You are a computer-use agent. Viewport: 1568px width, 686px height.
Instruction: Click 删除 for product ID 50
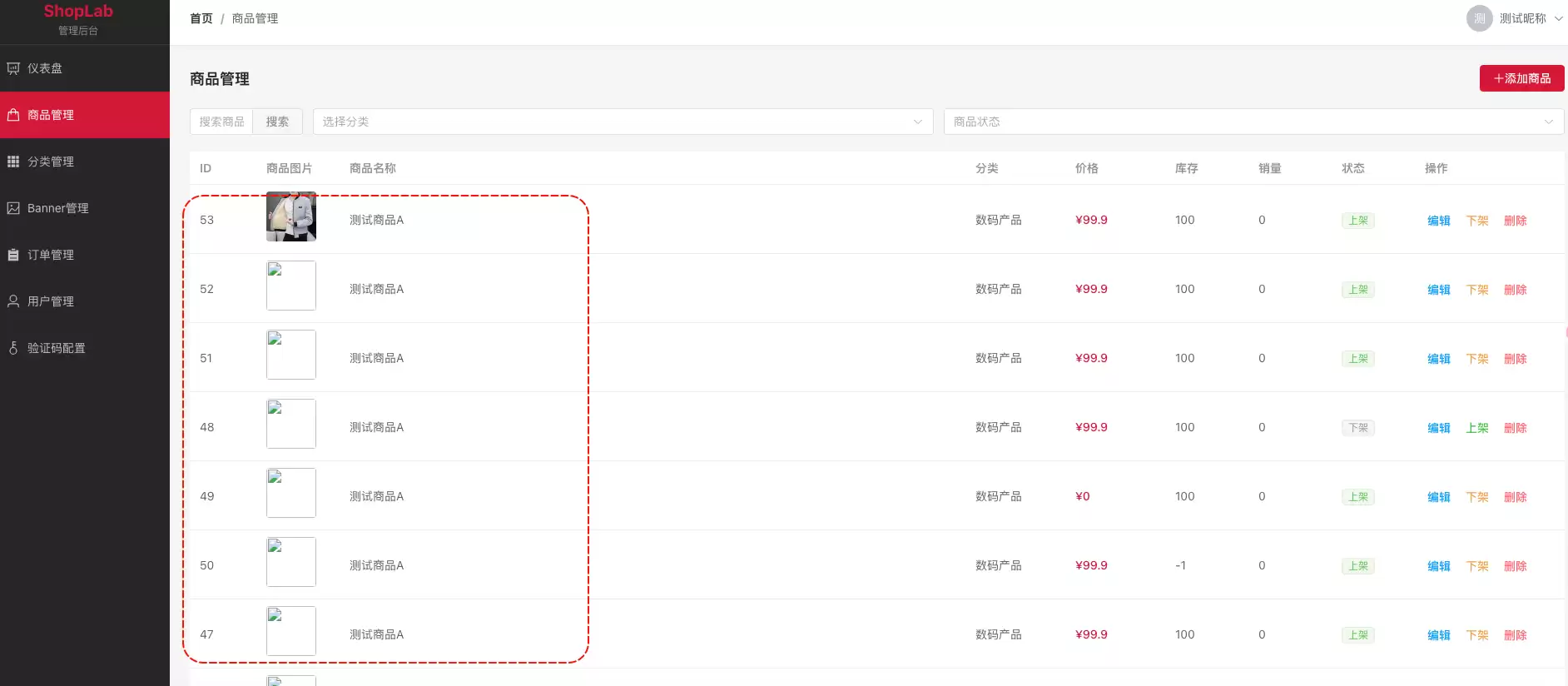pyautogui.click(x=1516, y=566)
